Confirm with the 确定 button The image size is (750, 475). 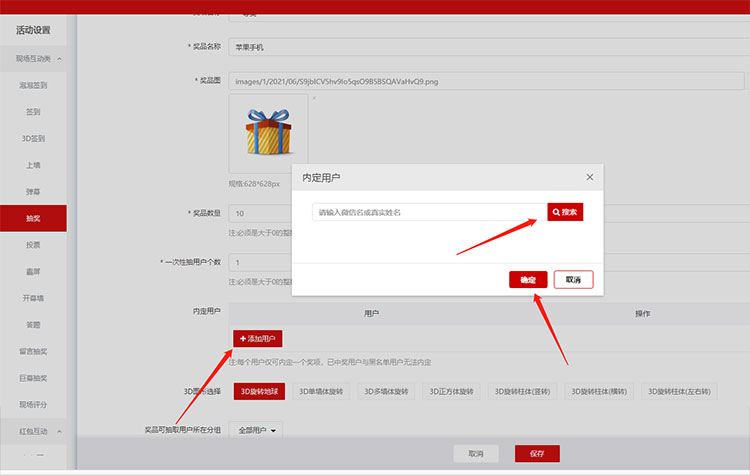[x=528, y=279]
